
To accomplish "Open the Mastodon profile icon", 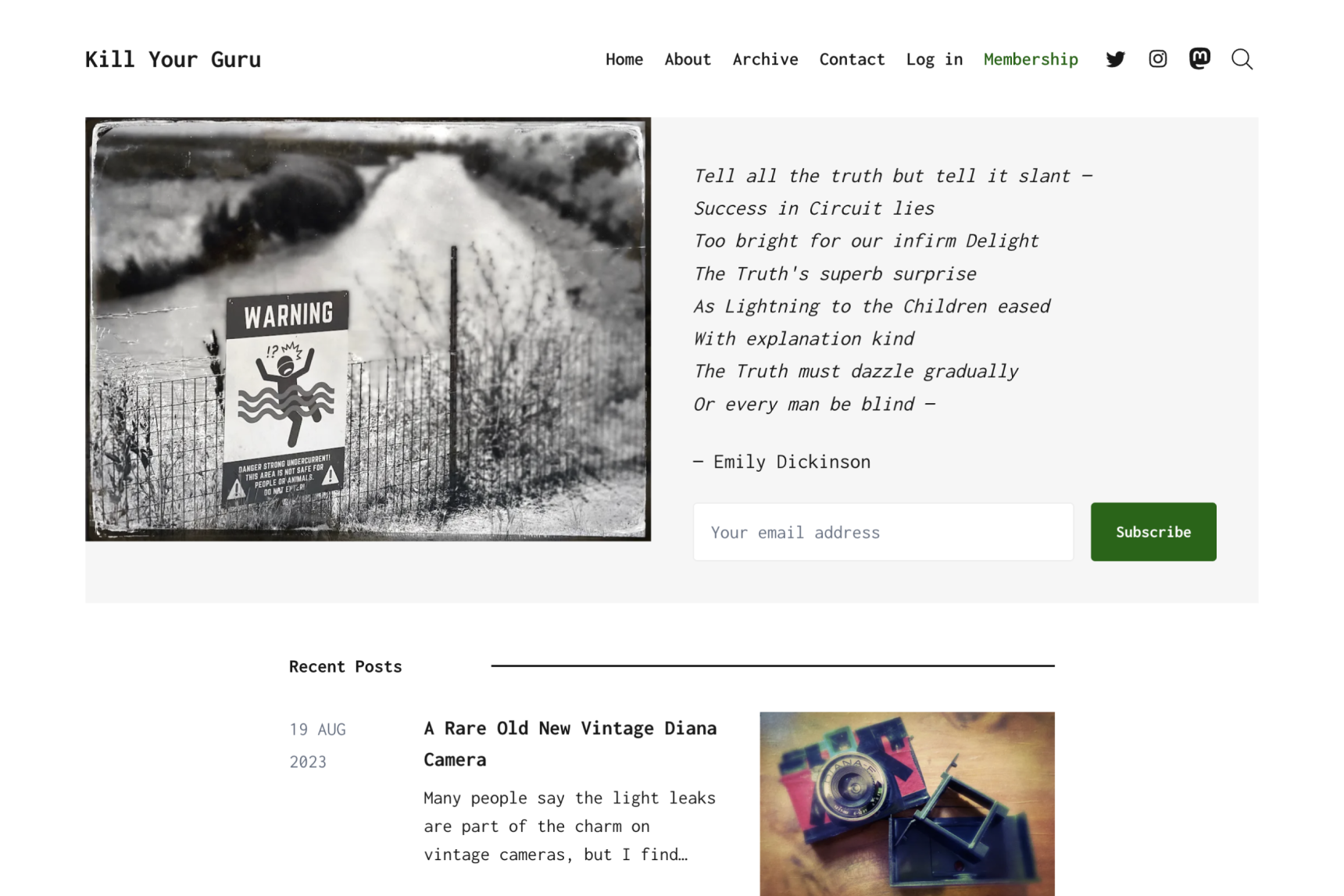I will [1199, 59].
